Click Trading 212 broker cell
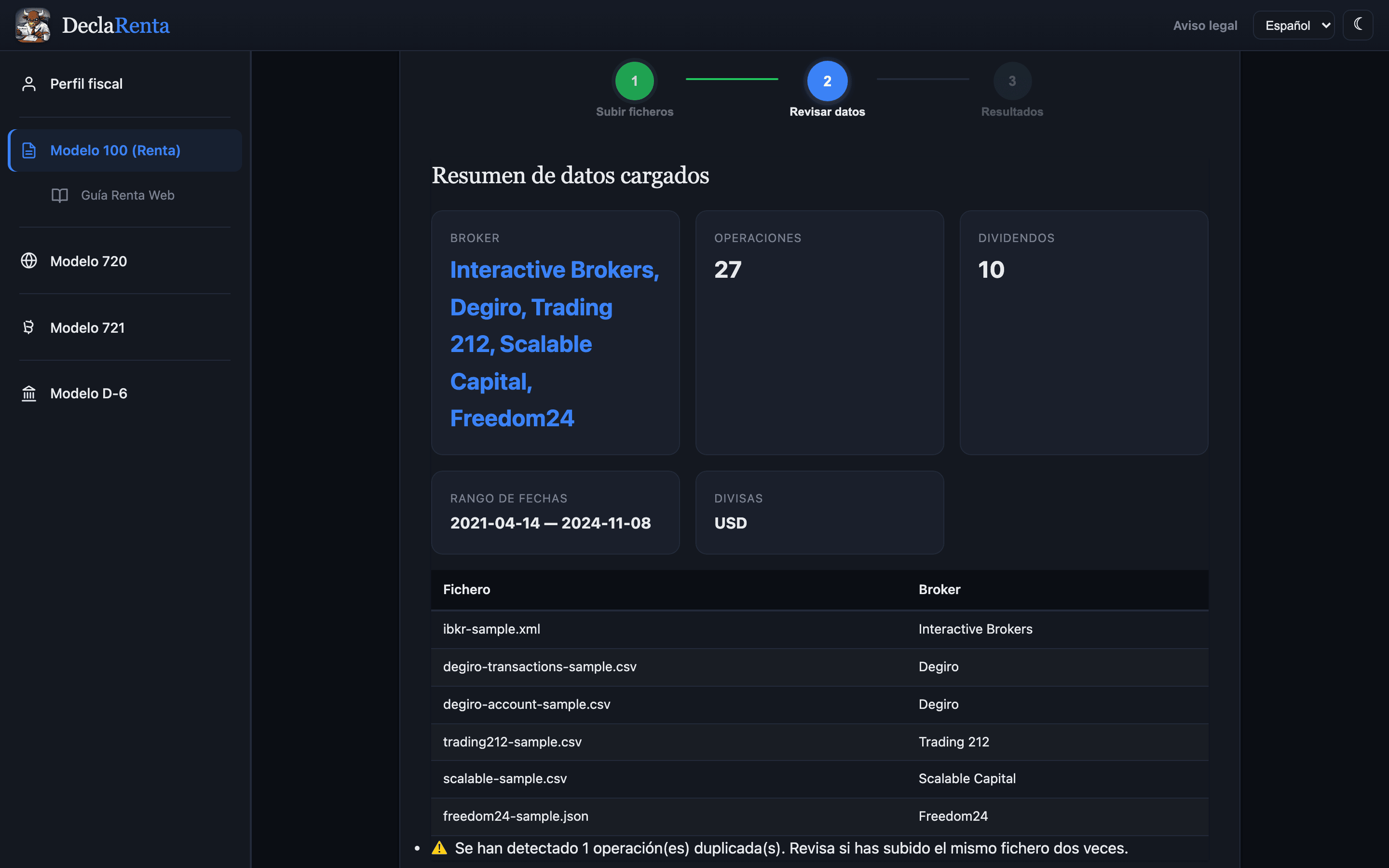 point(953,742)
